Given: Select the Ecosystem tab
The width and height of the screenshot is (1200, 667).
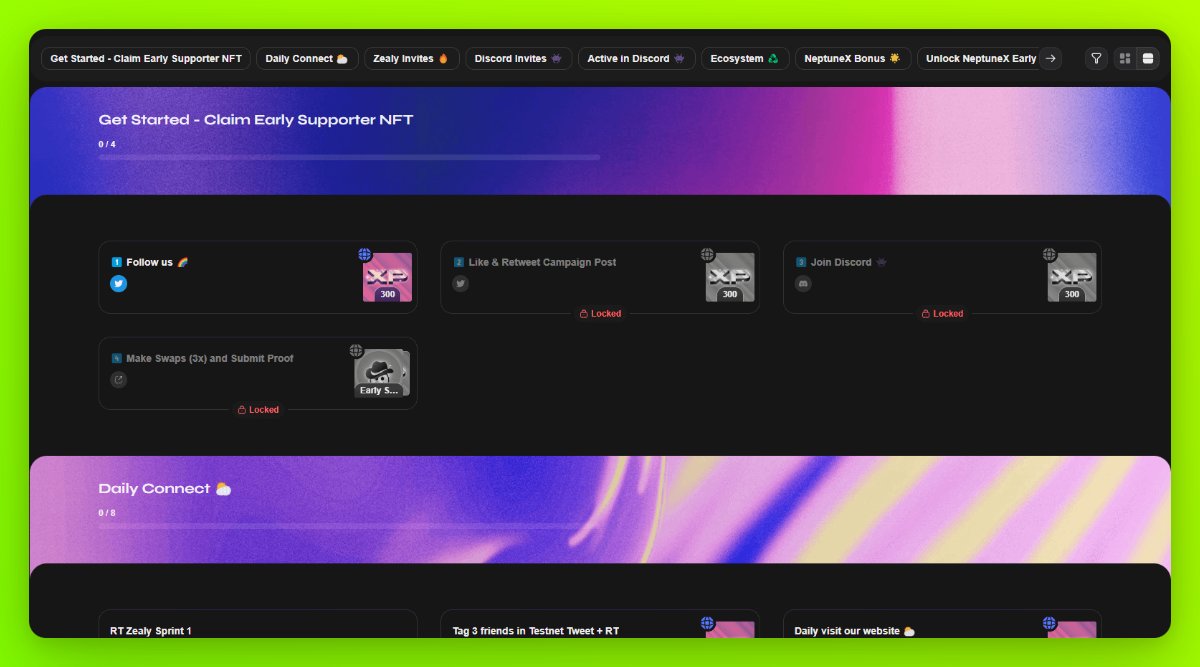Looking at the screenshot, I should pos(745,59).
